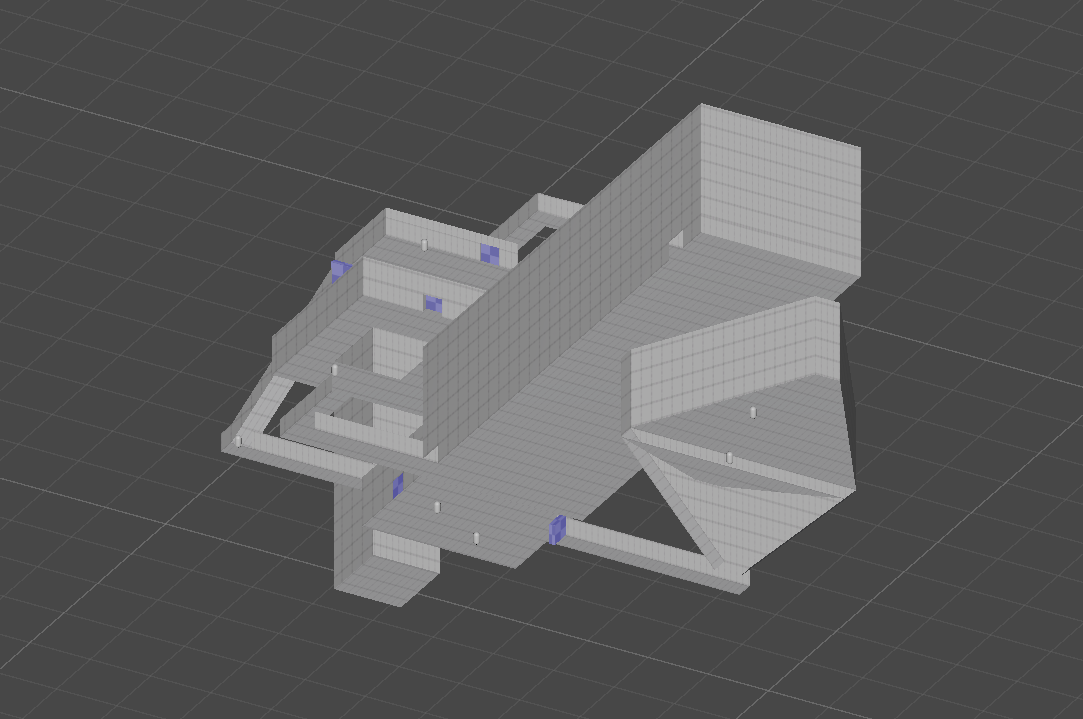This screenshot has width=1083, height=719.
Task: Select the white capsule at the outer ramp corner
Action: [x=239, y=441]
